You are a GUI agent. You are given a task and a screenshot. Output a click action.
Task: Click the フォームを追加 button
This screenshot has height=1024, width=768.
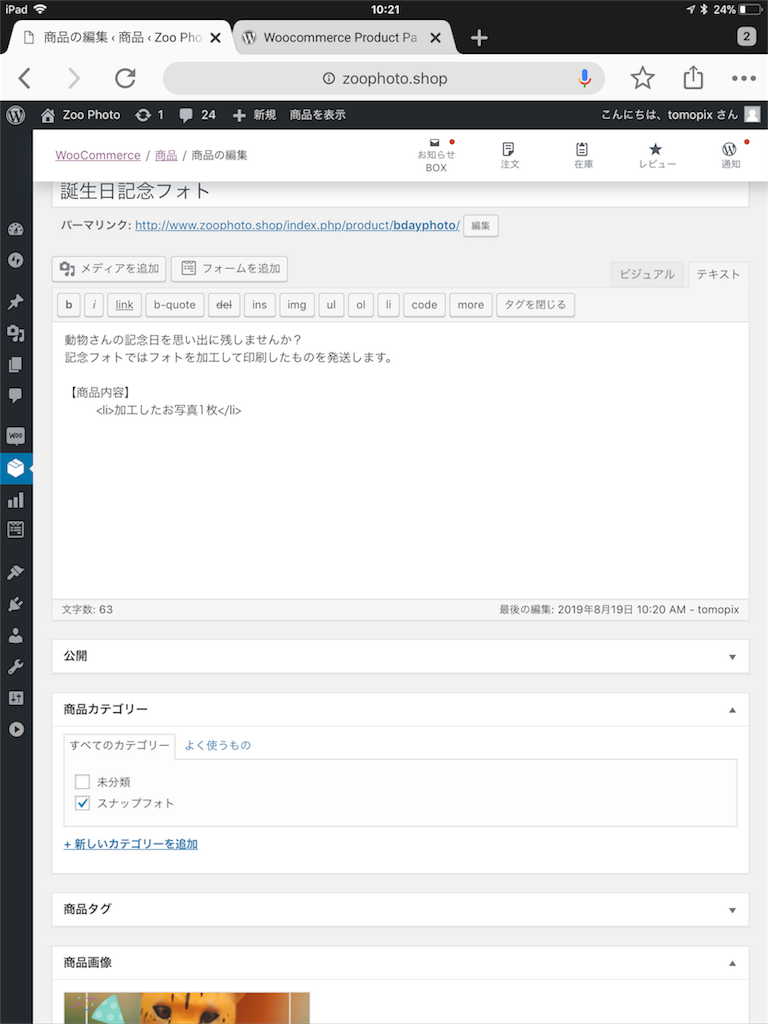229,268
